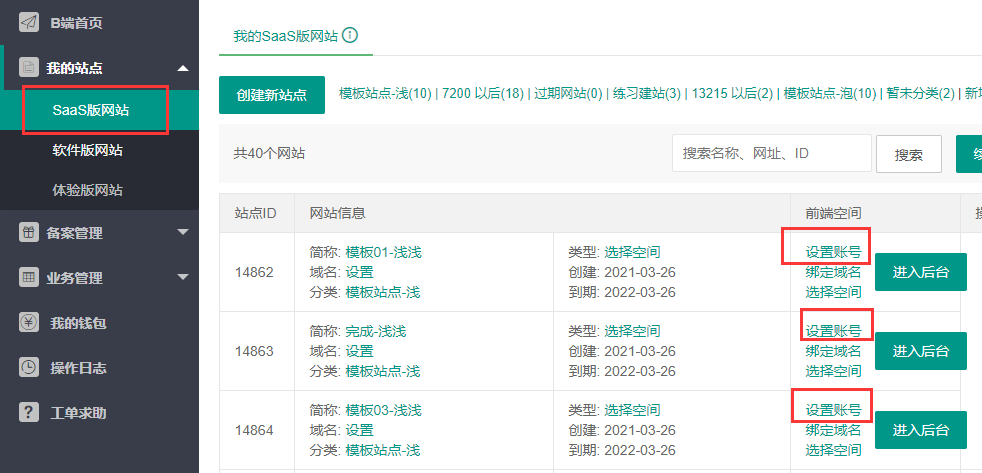The width and height of the screenshot is (982, 473).
Task: Focus the site search input field
Action: click(x=771, y=154)
